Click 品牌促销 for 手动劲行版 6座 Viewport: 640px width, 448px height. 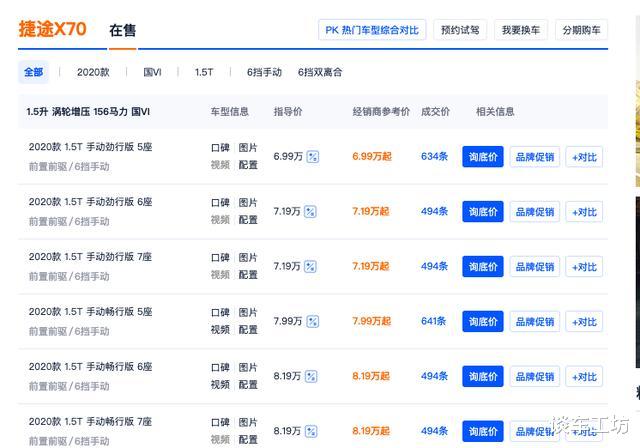535,212
